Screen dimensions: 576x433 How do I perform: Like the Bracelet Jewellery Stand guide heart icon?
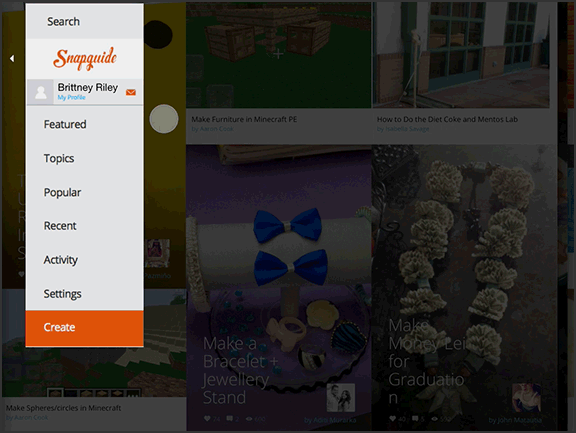pyautogui.click(x=207, y=419)
